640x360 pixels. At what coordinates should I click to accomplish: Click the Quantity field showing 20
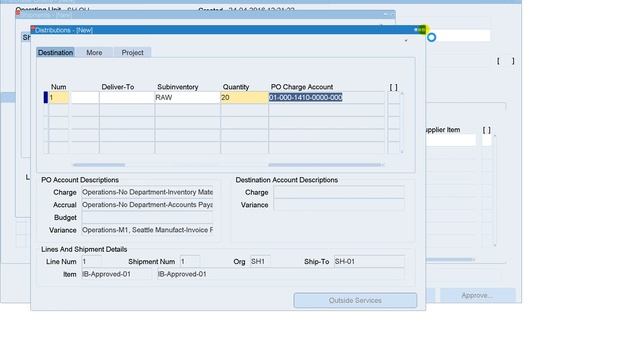[244, 98]
